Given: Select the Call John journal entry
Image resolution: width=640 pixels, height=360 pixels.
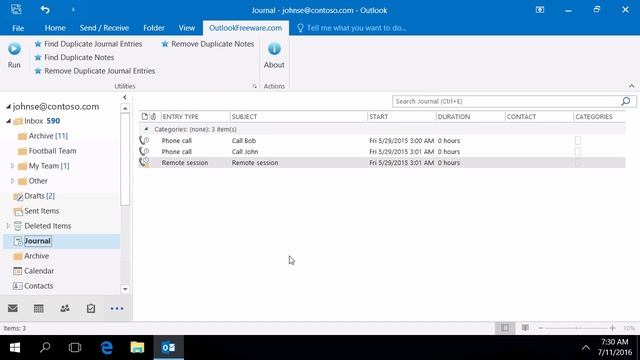Looking at the screenshot, I should click(x=381, y=151).
